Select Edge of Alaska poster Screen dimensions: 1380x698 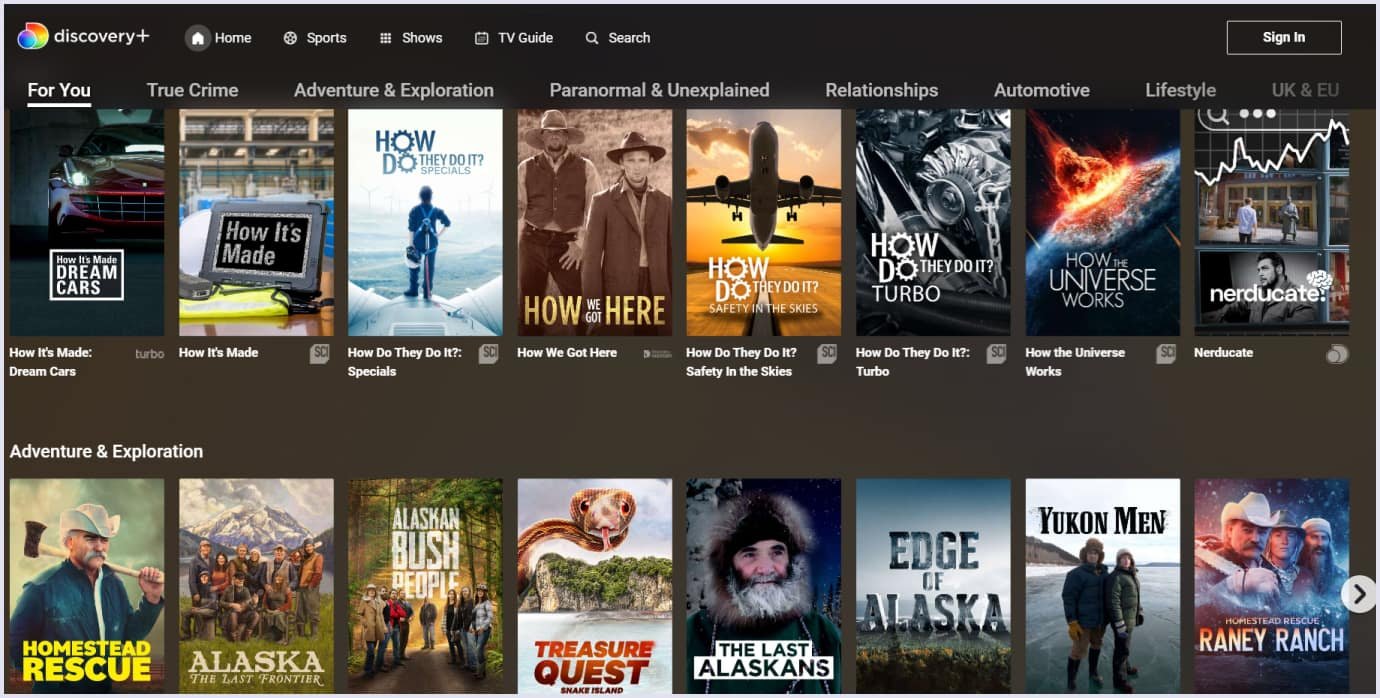click(933, 586)
